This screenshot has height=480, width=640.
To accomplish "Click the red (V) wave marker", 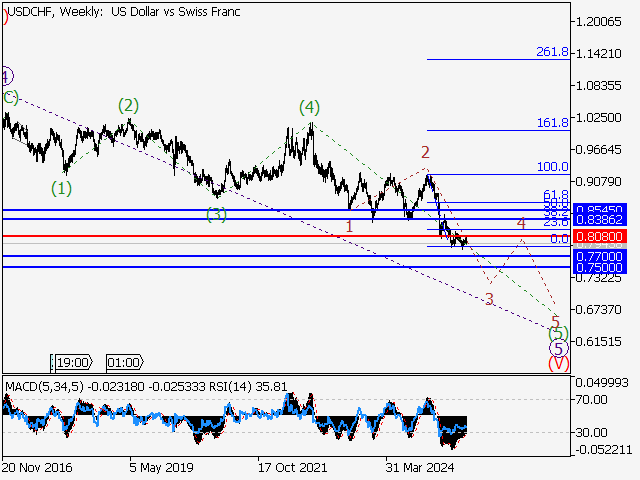I will tap(558, 363).
